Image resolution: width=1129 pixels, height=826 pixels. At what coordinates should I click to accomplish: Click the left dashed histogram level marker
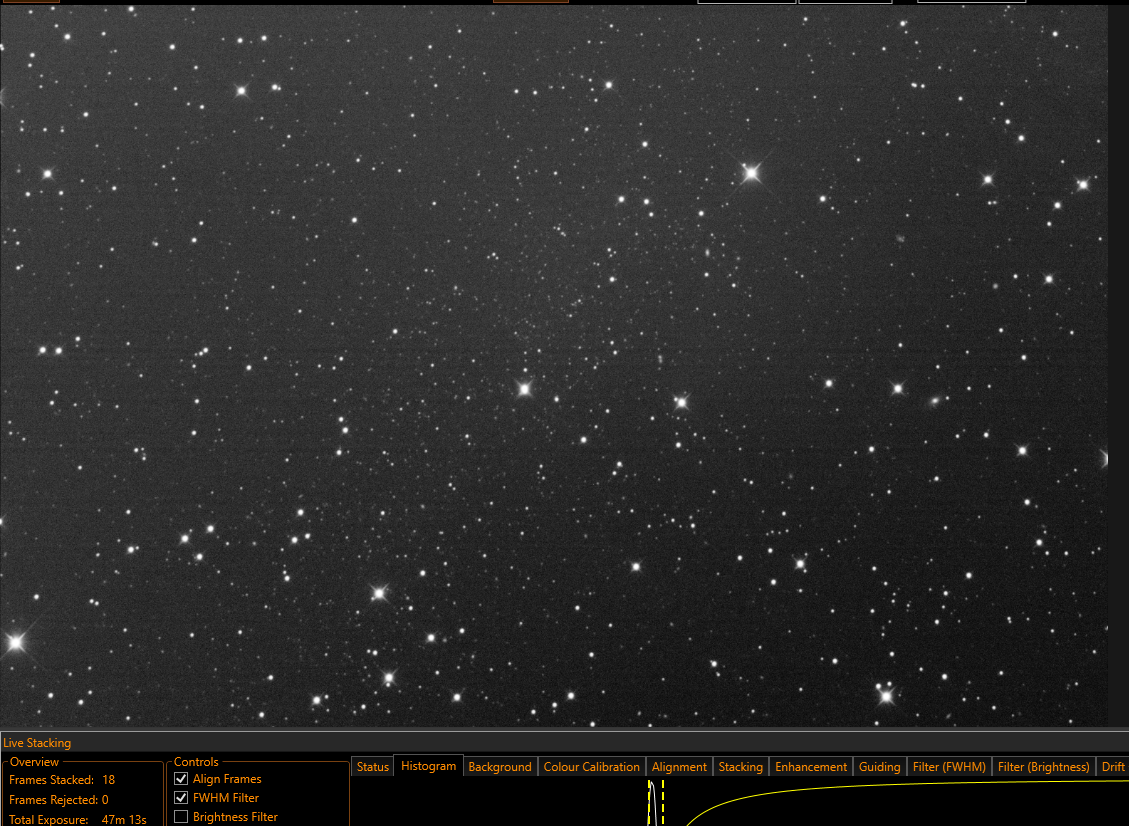[x=649, y=803]
